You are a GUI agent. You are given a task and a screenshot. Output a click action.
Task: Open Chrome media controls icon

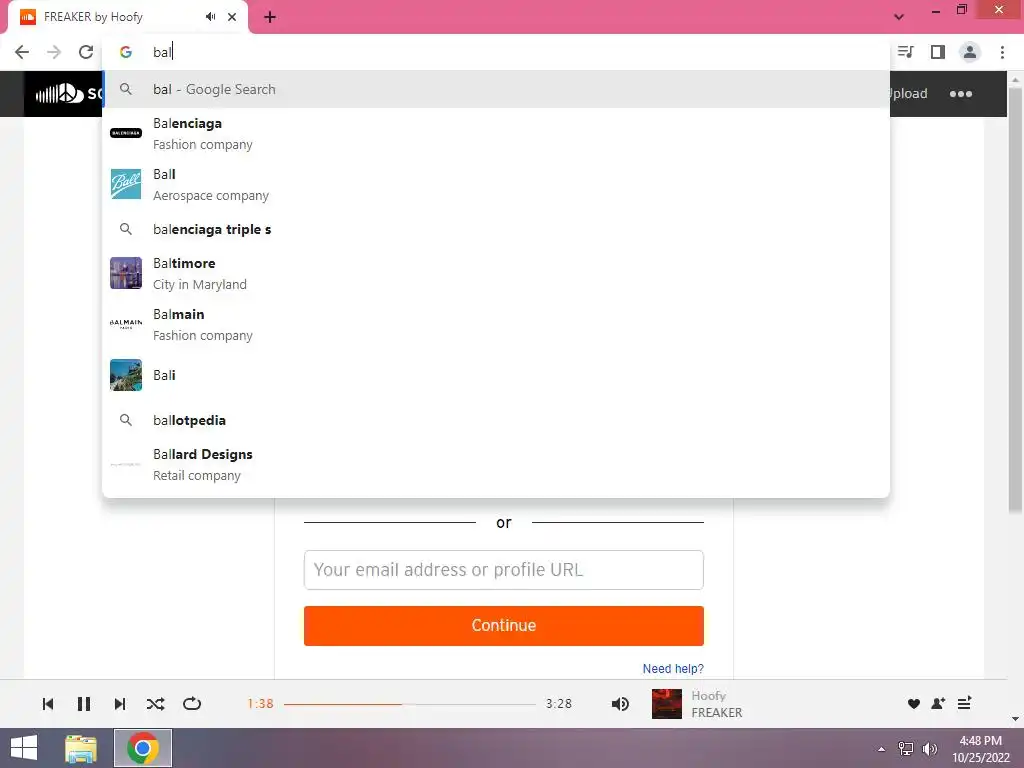[906, 52]
